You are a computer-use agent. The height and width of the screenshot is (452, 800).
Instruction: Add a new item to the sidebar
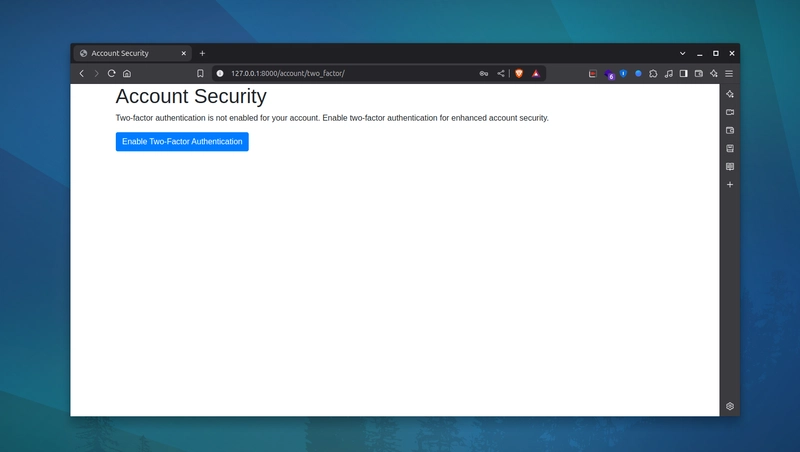point(730,185)
